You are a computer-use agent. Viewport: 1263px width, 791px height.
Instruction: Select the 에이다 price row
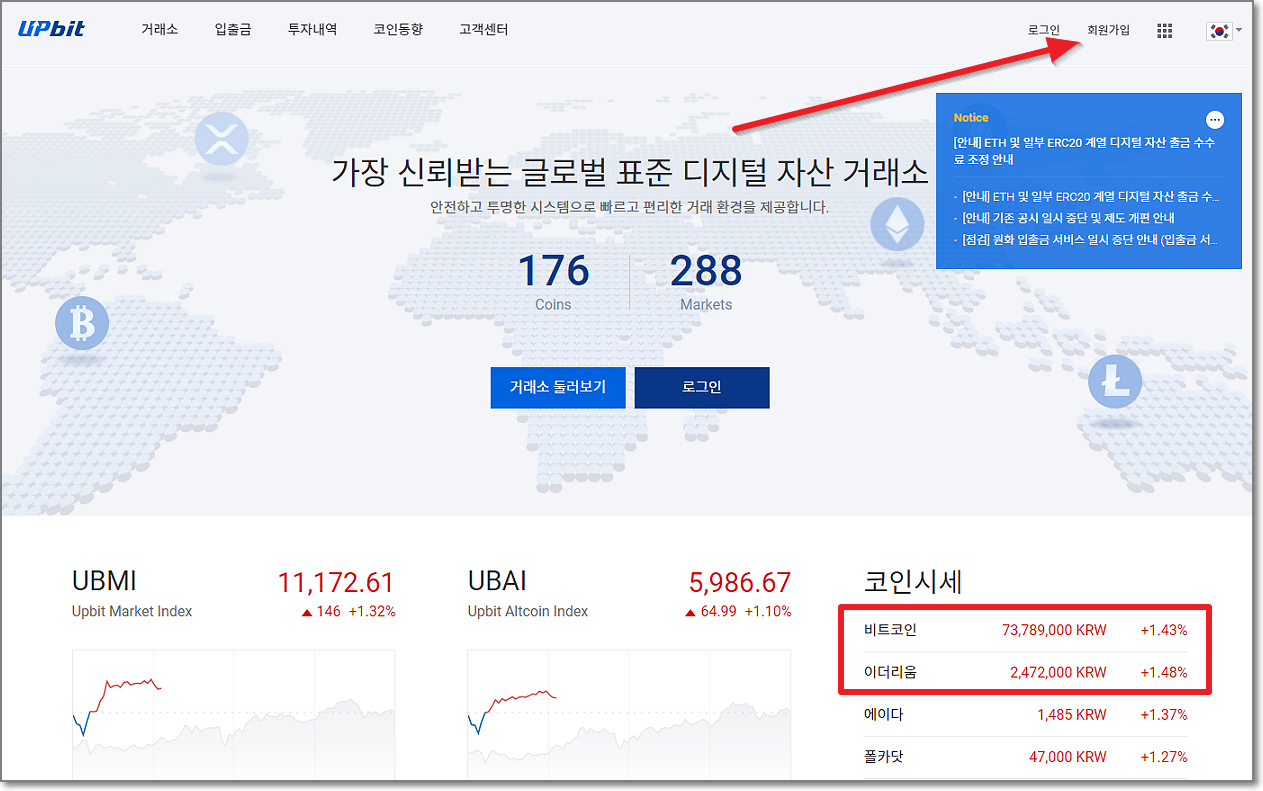click(1025, 715)
